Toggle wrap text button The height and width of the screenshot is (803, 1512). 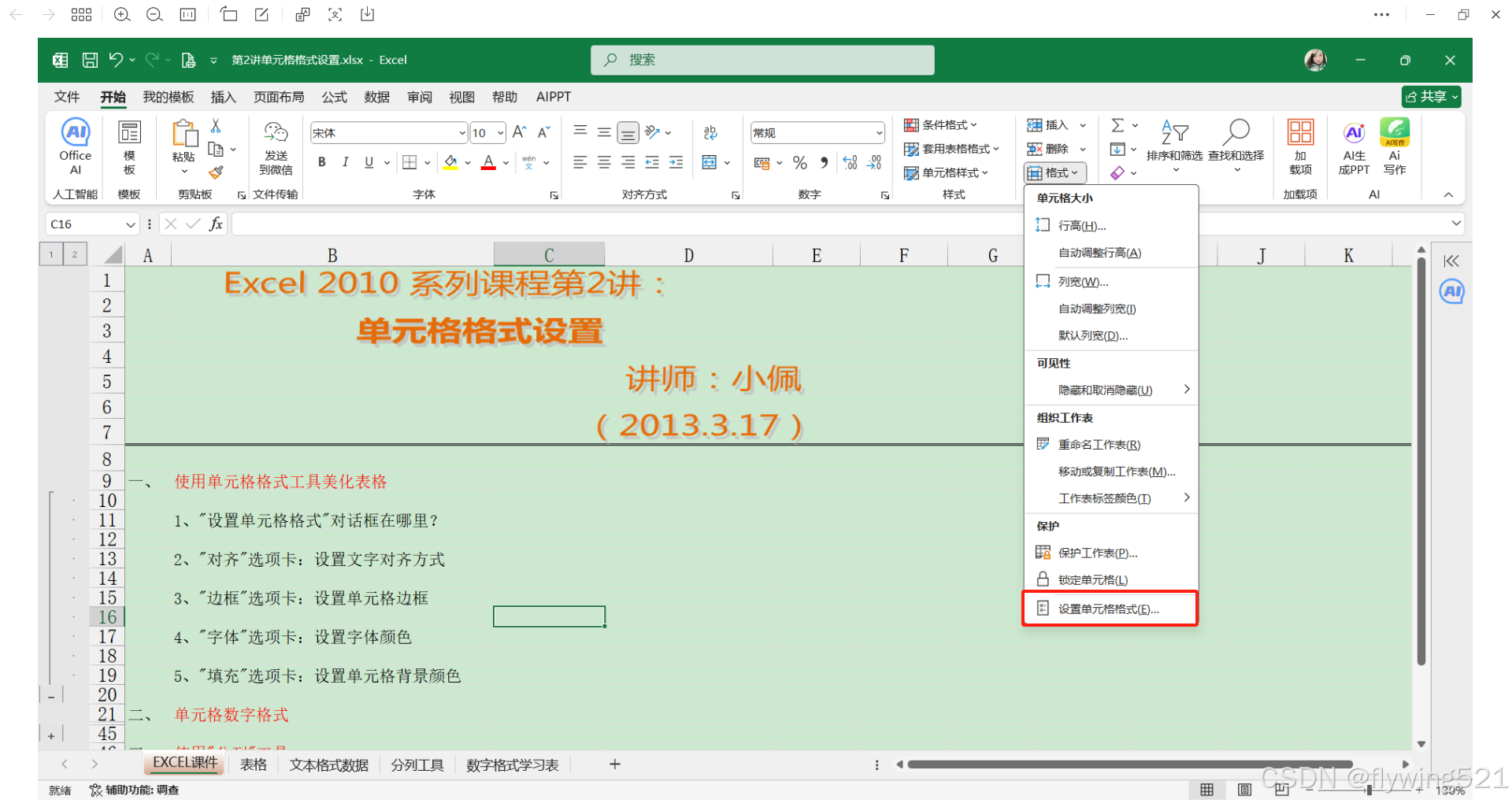tap(710, 132)
